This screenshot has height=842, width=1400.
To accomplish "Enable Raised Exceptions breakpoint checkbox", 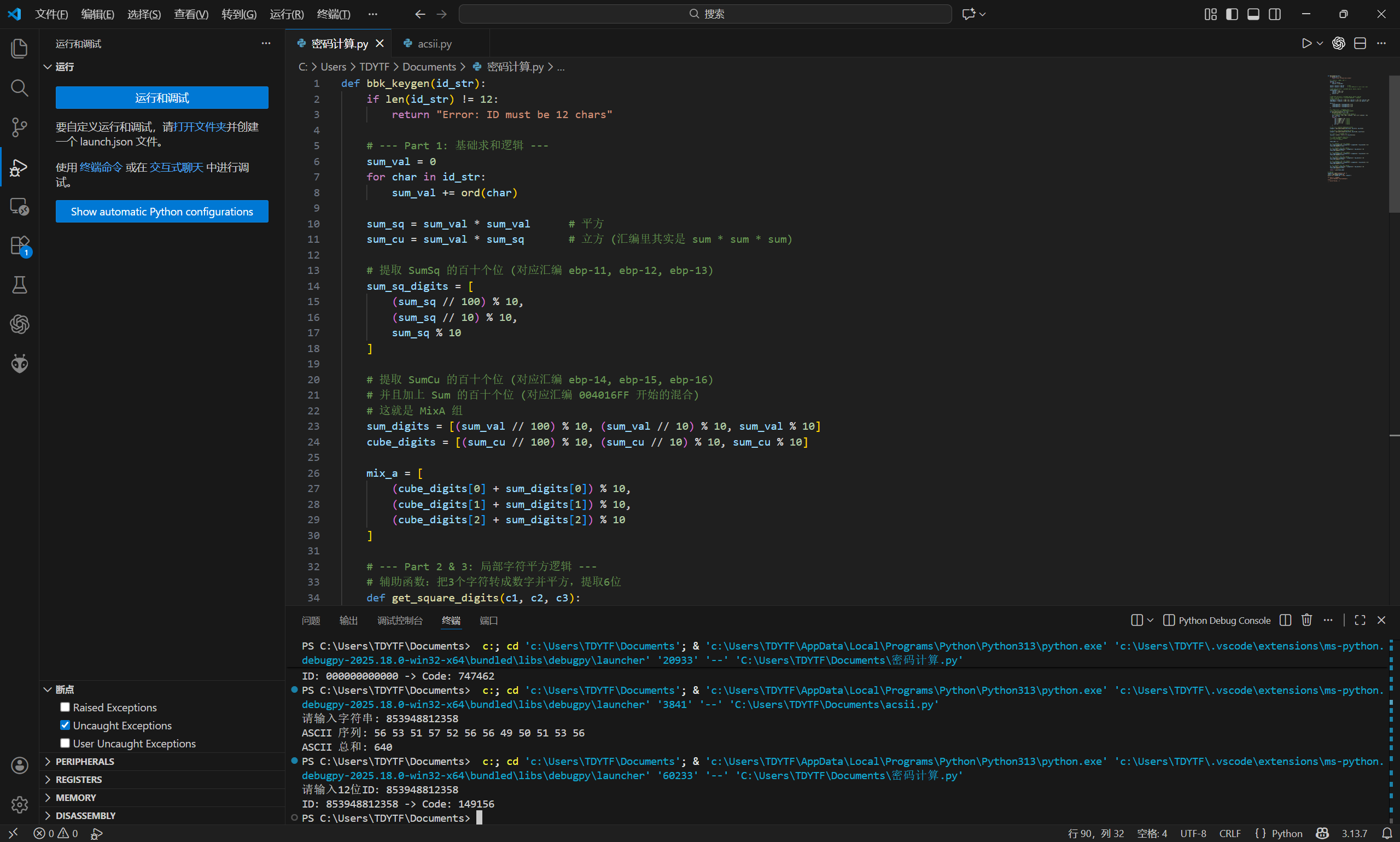I will point(65,707).
